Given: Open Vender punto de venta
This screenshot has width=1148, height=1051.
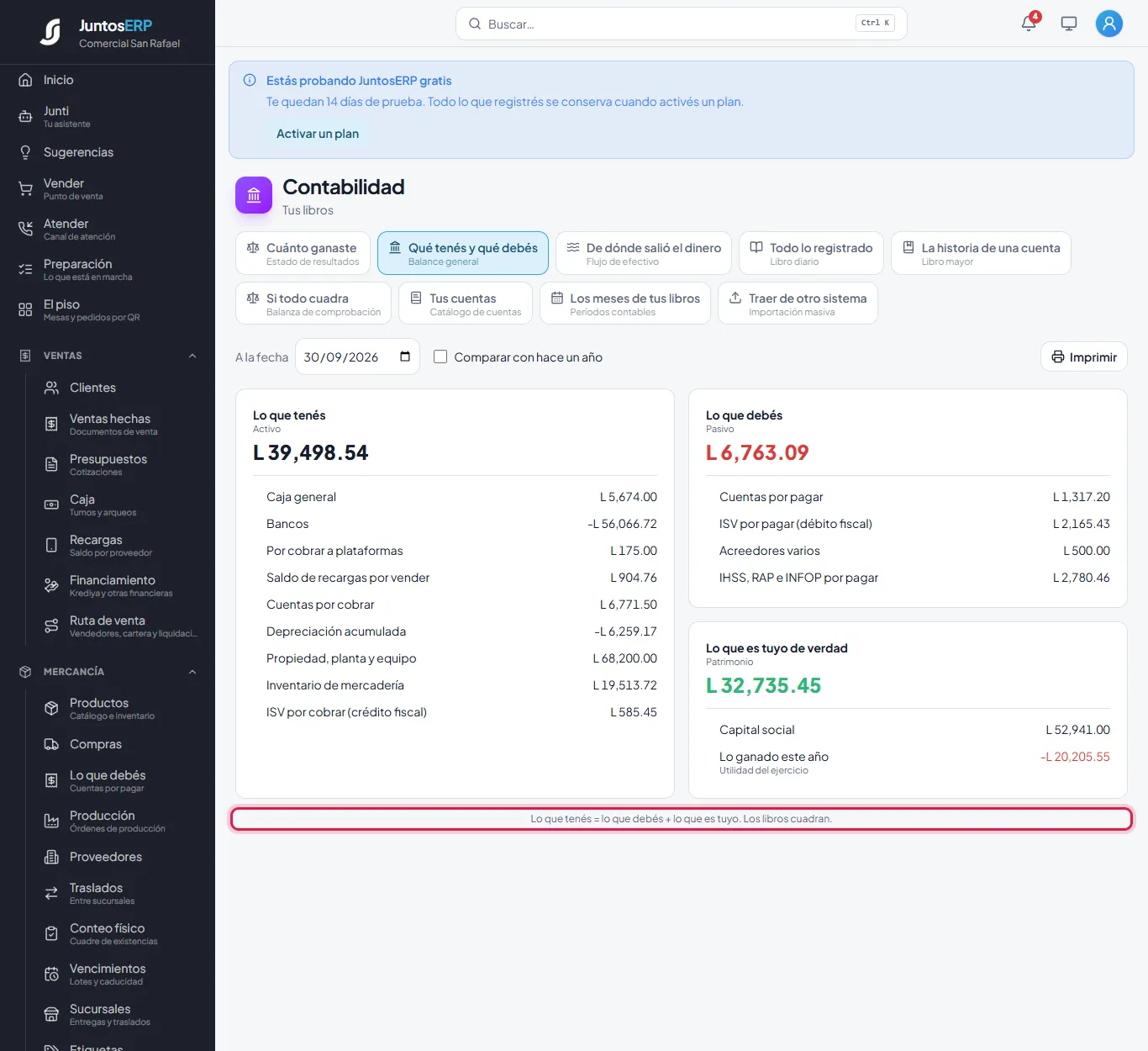Looking at the screenshot, I should pos(108,188).
